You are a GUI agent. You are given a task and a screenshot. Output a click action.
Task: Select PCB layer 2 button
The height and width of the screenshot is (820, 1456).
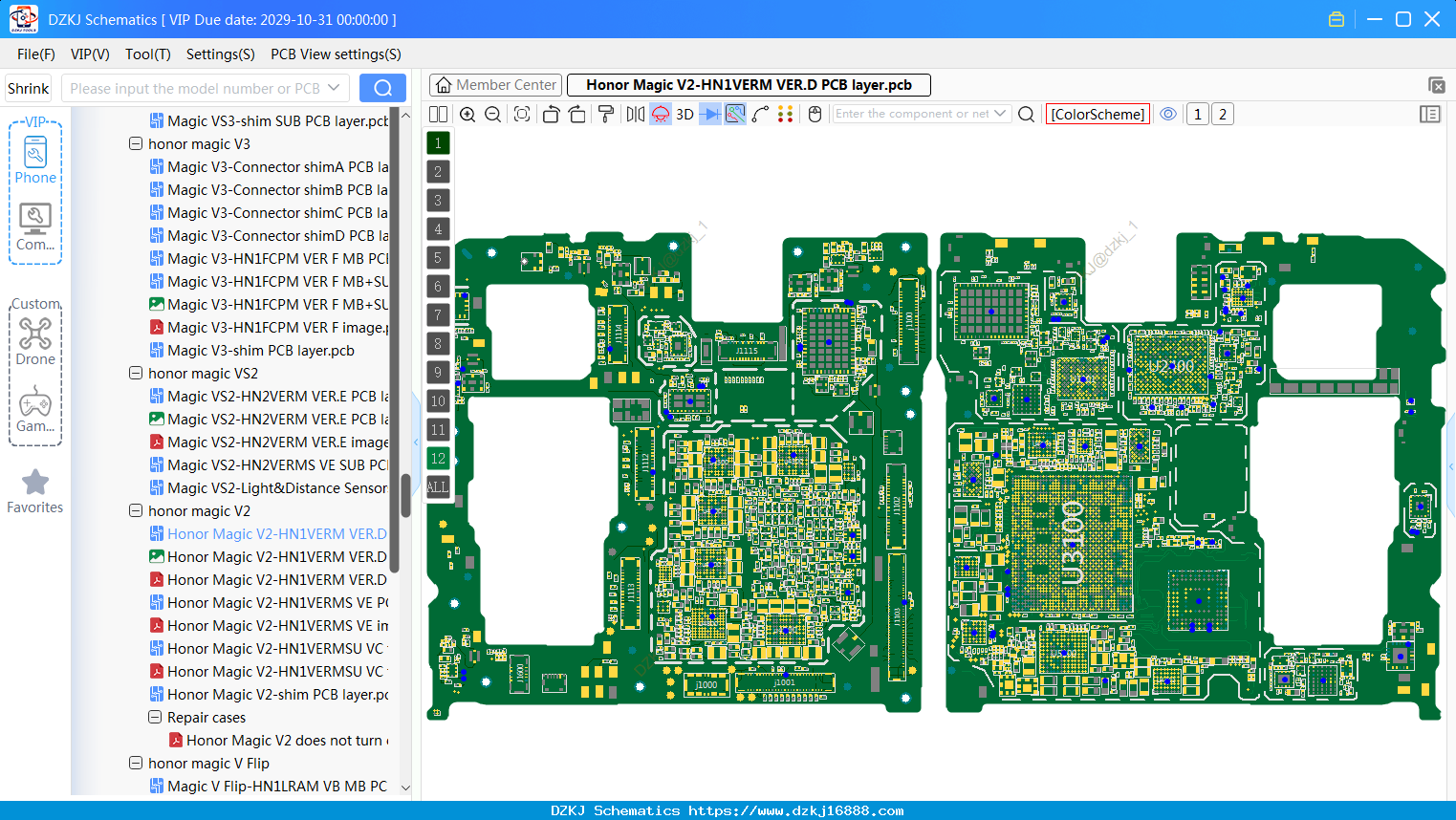pyautogui.click(x=438, y=172)
